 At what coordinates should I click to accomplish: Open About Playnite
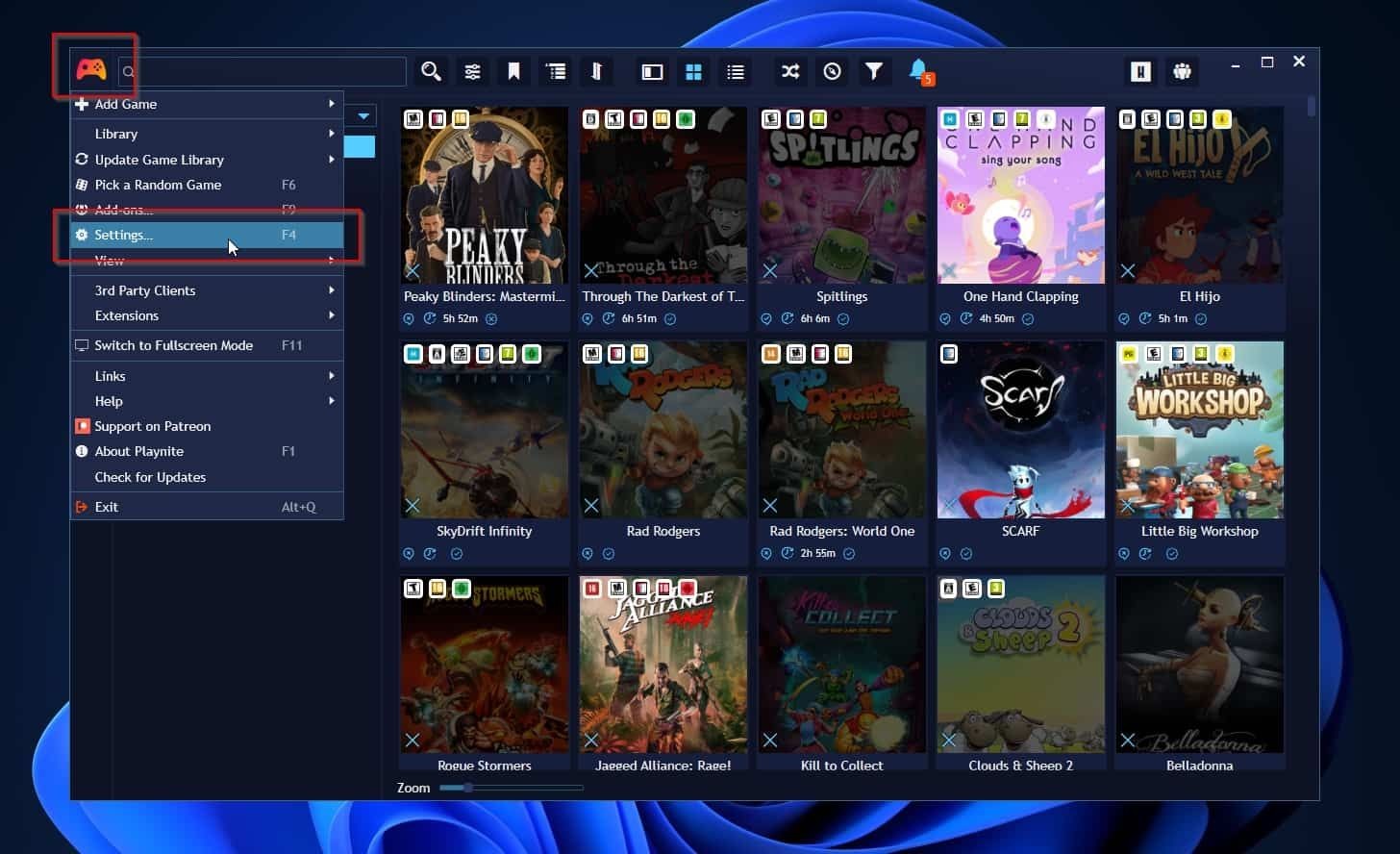(207, 451)
